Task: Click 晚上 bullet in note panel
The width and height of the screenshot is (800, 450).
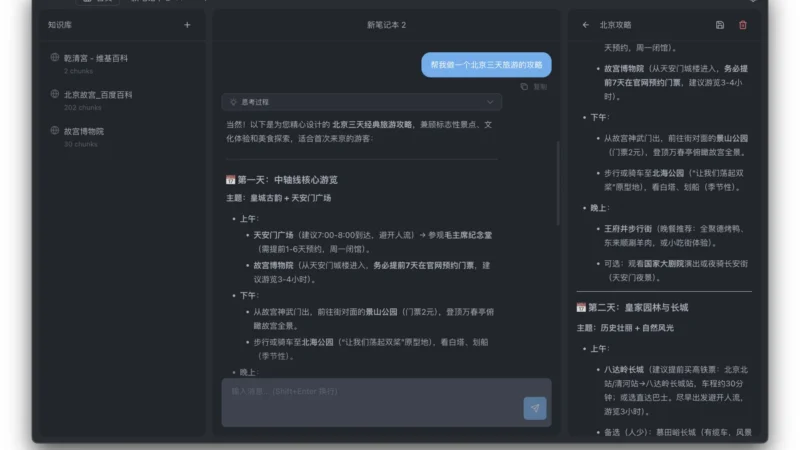Action: (x=599, y=208)
